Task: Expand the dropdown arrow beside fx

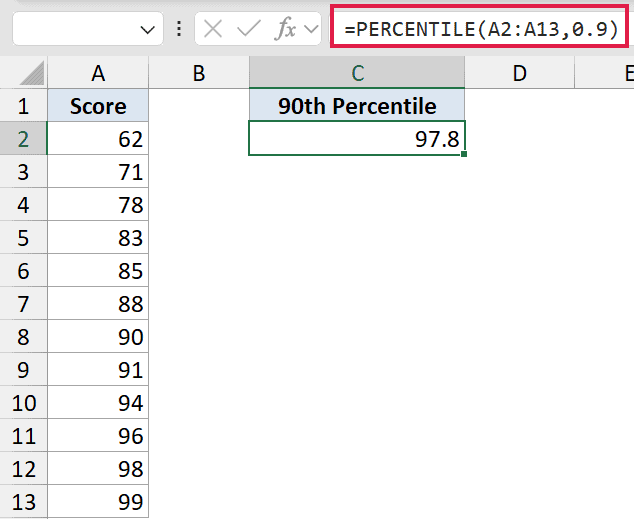Action: pyautogui.click(x=311, y=29)
